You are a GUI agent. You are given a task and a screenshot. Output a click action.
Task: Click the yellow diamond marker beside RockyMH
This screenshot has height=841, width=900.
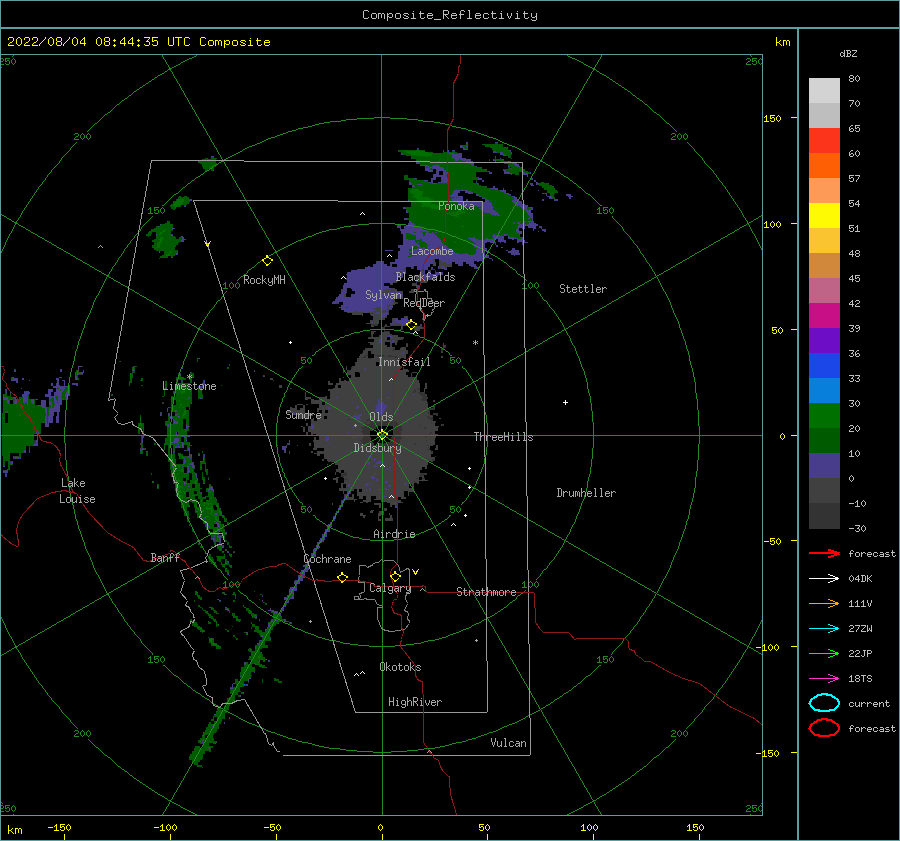pos(267,261)
